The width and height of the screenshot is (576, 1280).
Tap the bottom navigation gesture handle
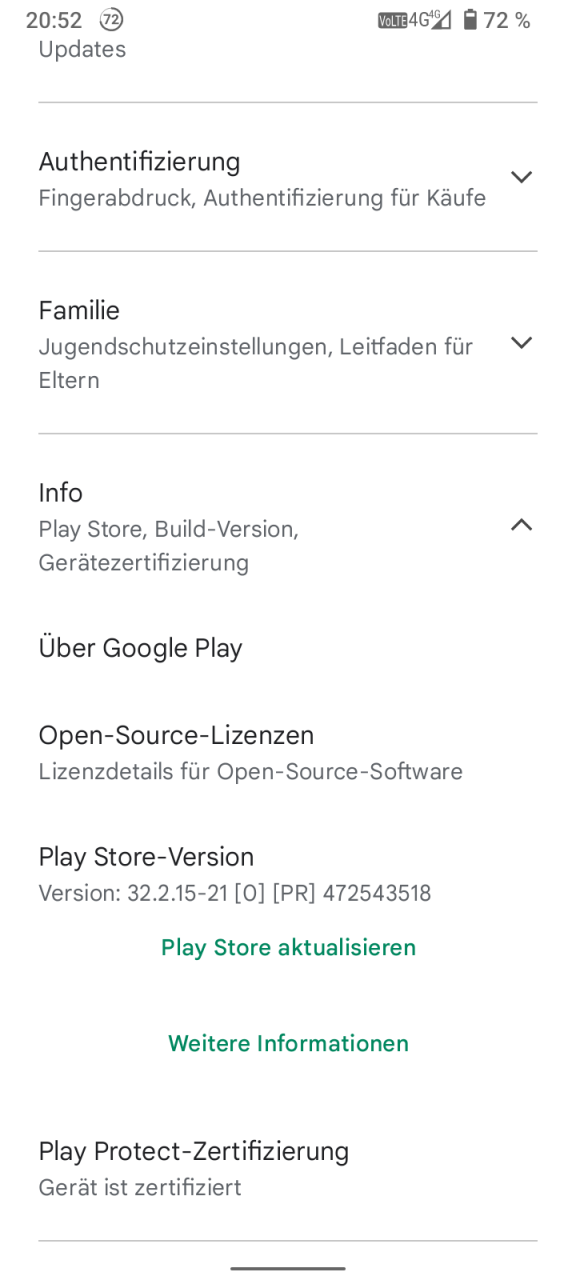288,1268
